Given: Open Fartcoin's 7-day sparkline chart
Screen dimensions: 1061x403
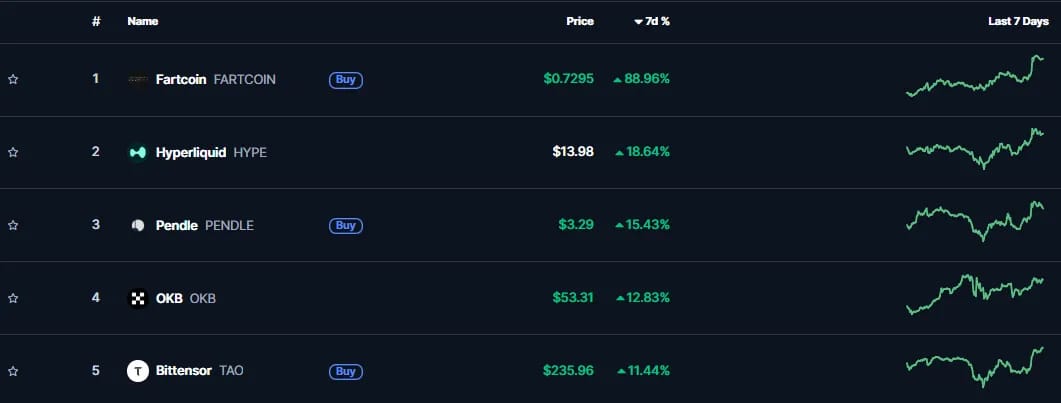Looking at the screenshot, I should pyautogui.click(x=974, y=77).
